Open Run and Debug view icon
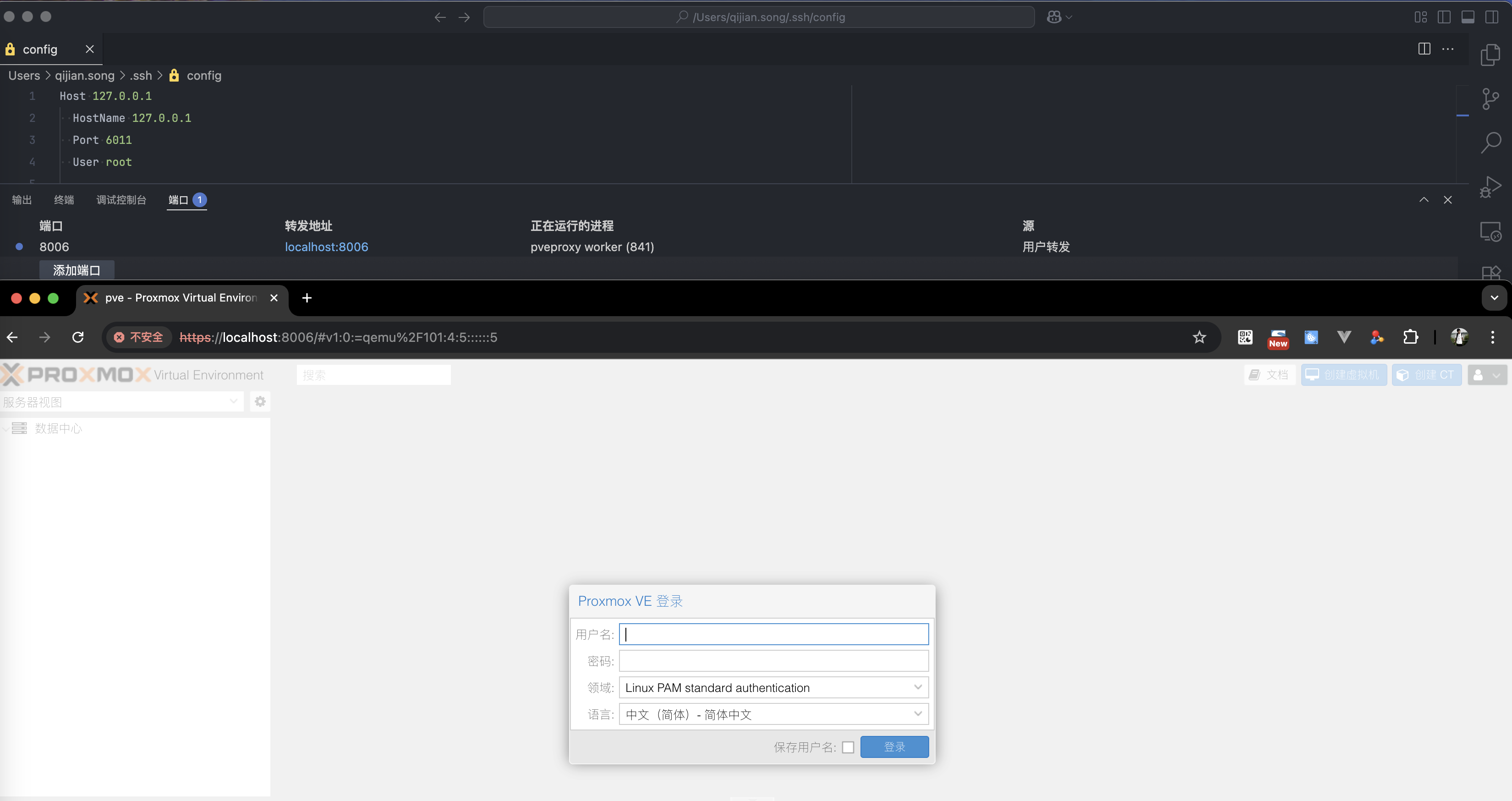 click(x=1490, y=187)
